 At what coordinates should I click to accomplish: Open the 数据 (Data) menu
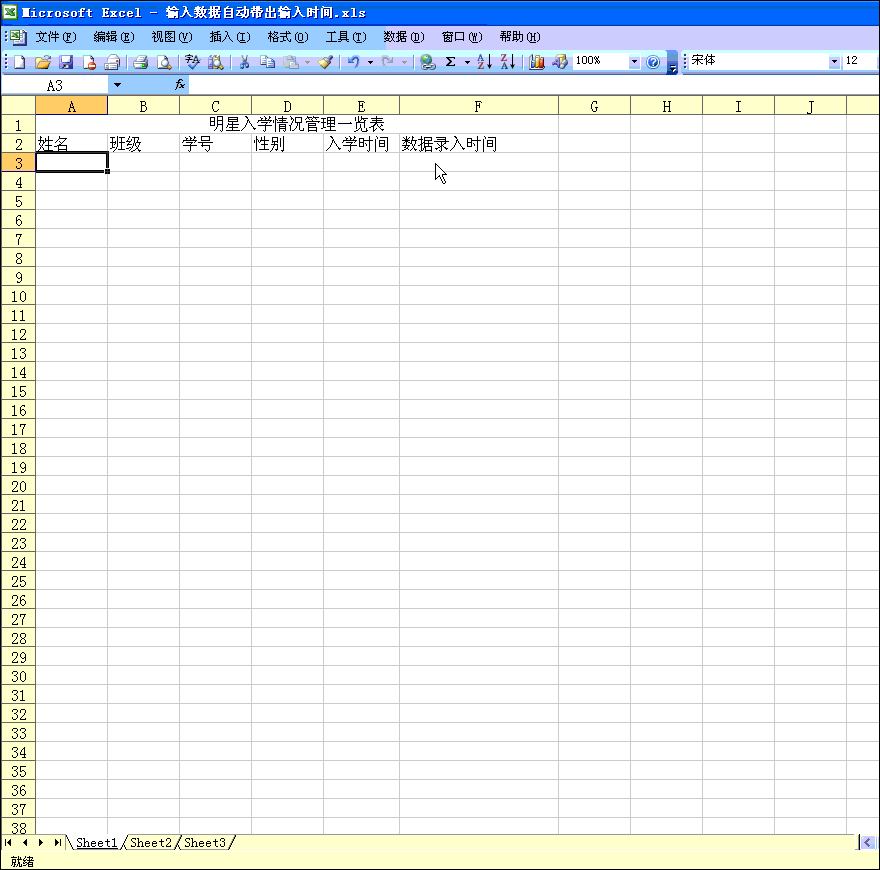[x=403, y=37]
